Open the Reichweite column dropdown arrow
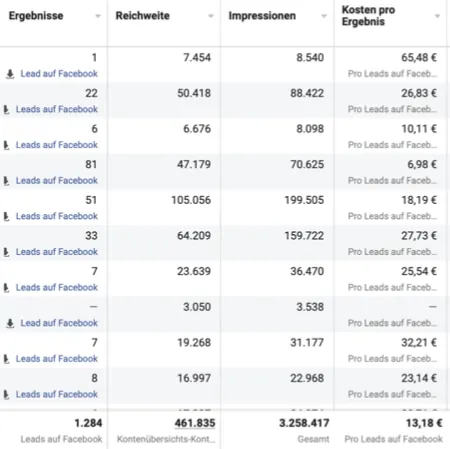The width and height of the screenshot is (450, 449). click(211, 16)
